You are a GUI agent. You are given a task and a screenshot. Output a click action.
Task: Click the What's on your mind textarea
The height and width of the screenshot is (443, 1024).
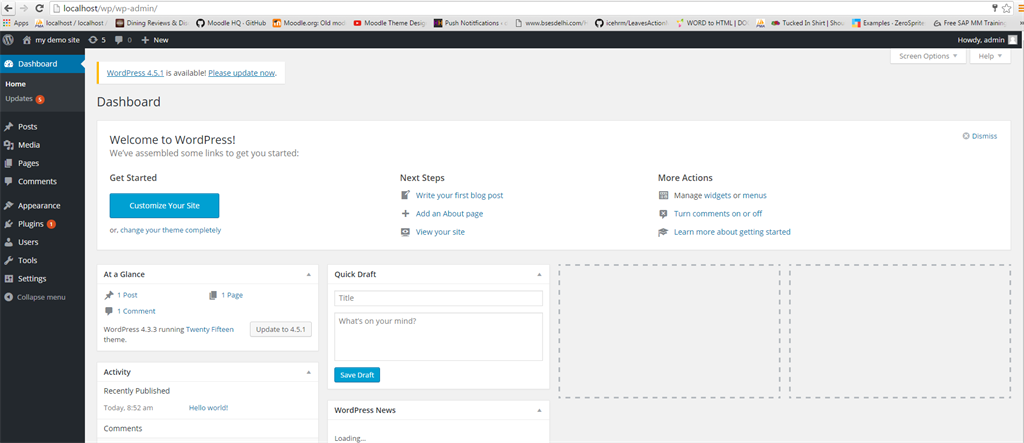[438, 336]
